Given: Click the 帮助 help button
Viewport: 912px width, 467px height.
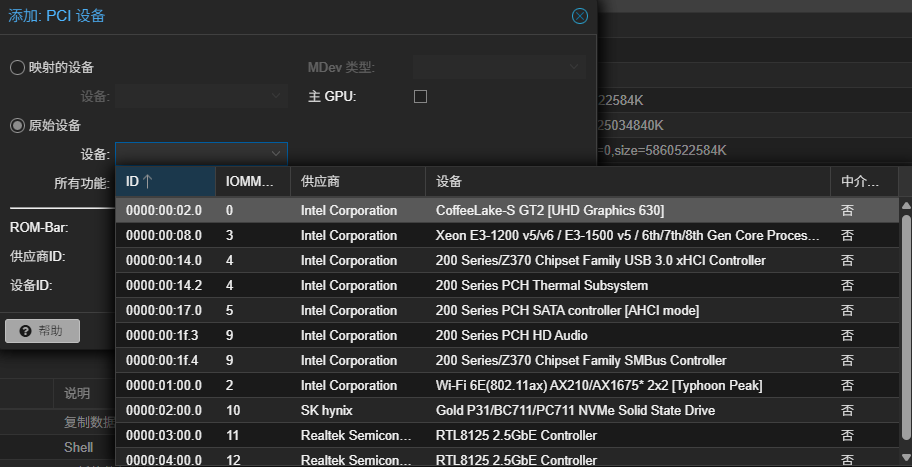Looking at the screenshot, I should [x=42, y=331].
